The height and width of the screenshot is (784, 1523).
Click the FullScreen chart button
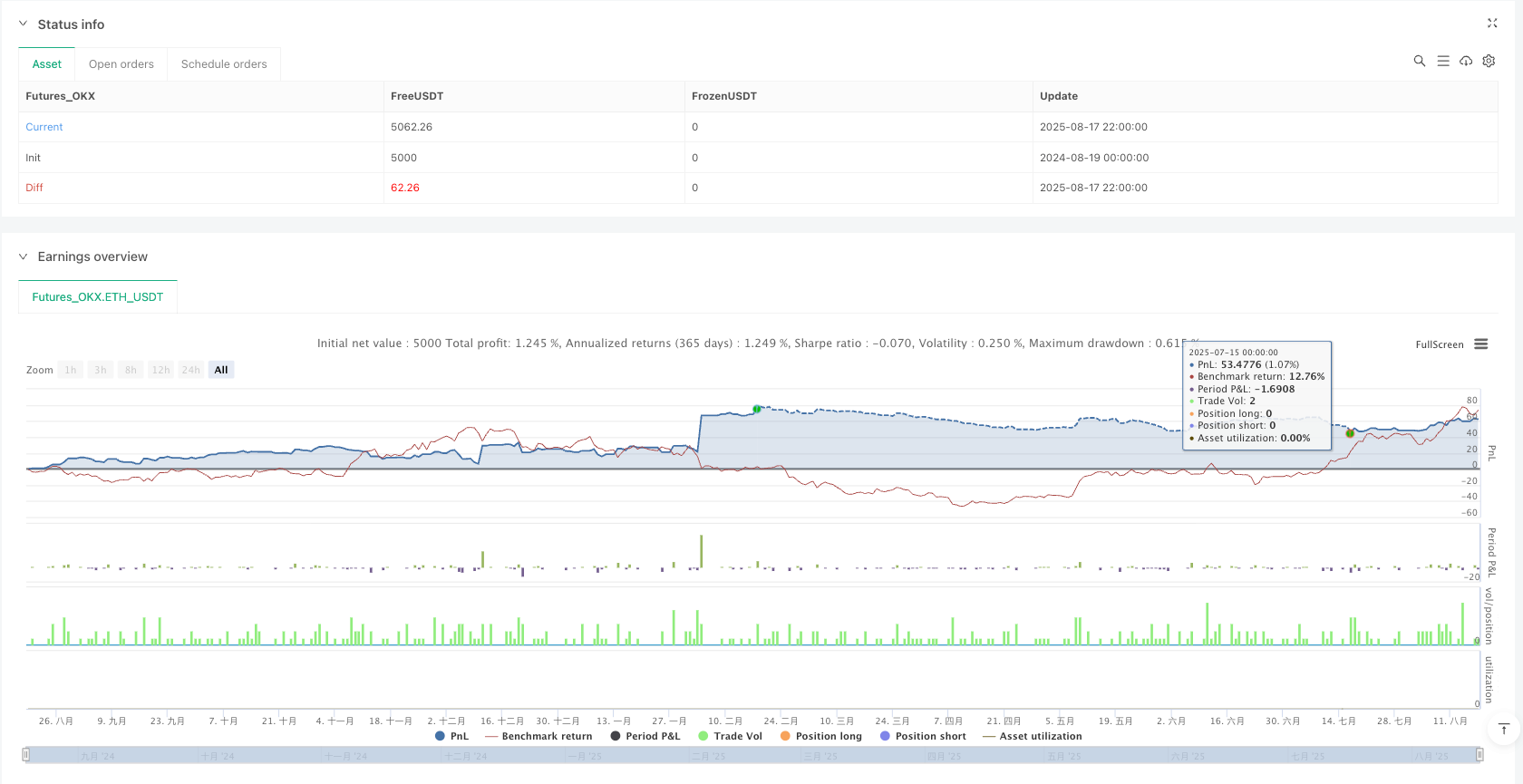coord(1439,344)
